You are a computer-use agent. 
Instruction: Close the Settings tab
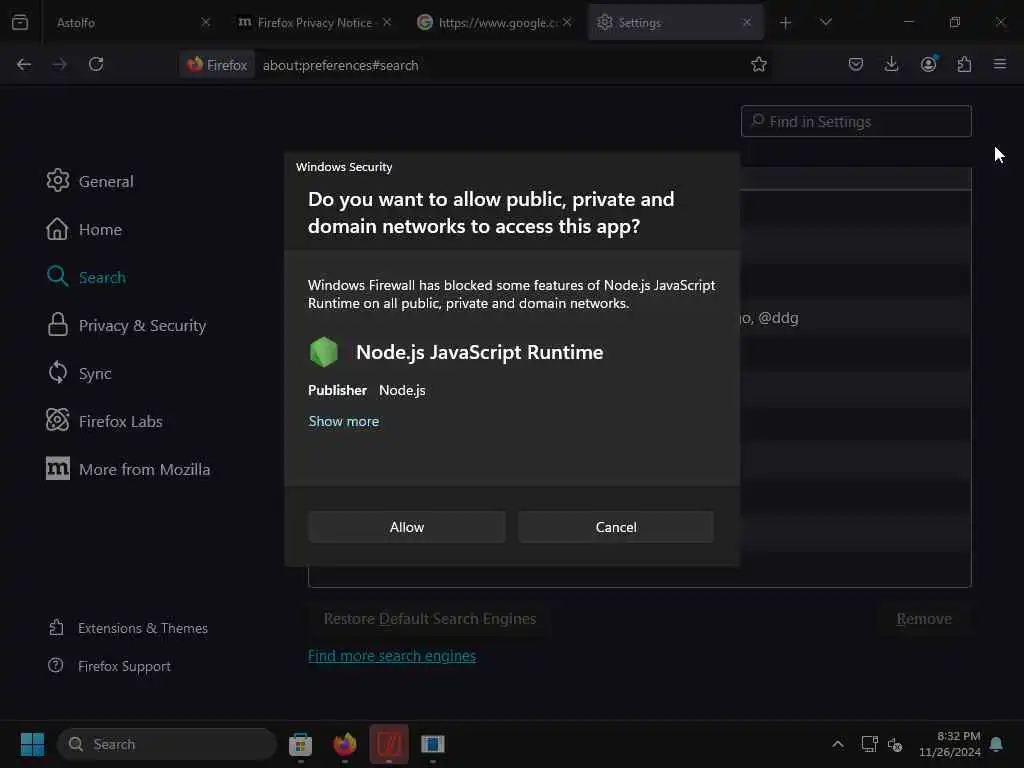coord(746,22)
